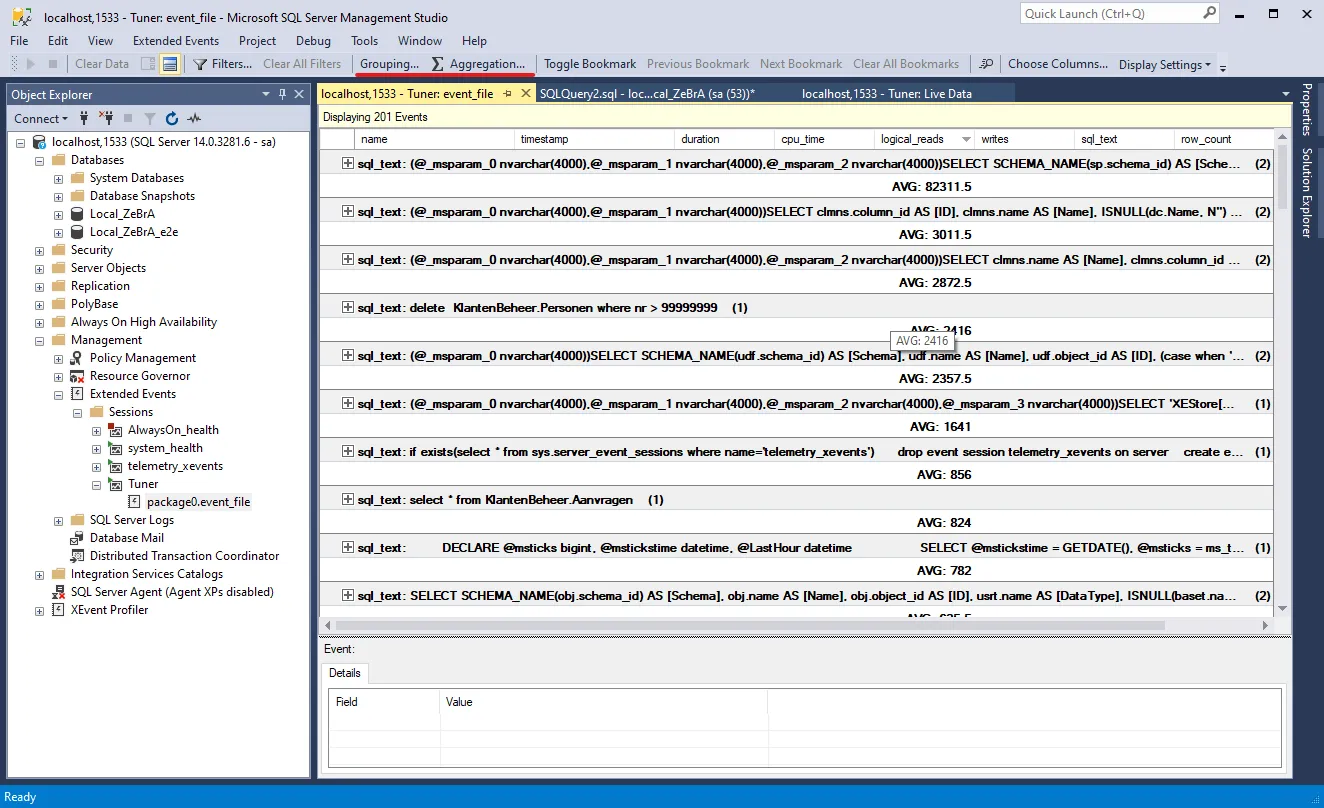Sort by the cpu_time column header
The width and height of the screenshot is (1324, 808).
825,139
